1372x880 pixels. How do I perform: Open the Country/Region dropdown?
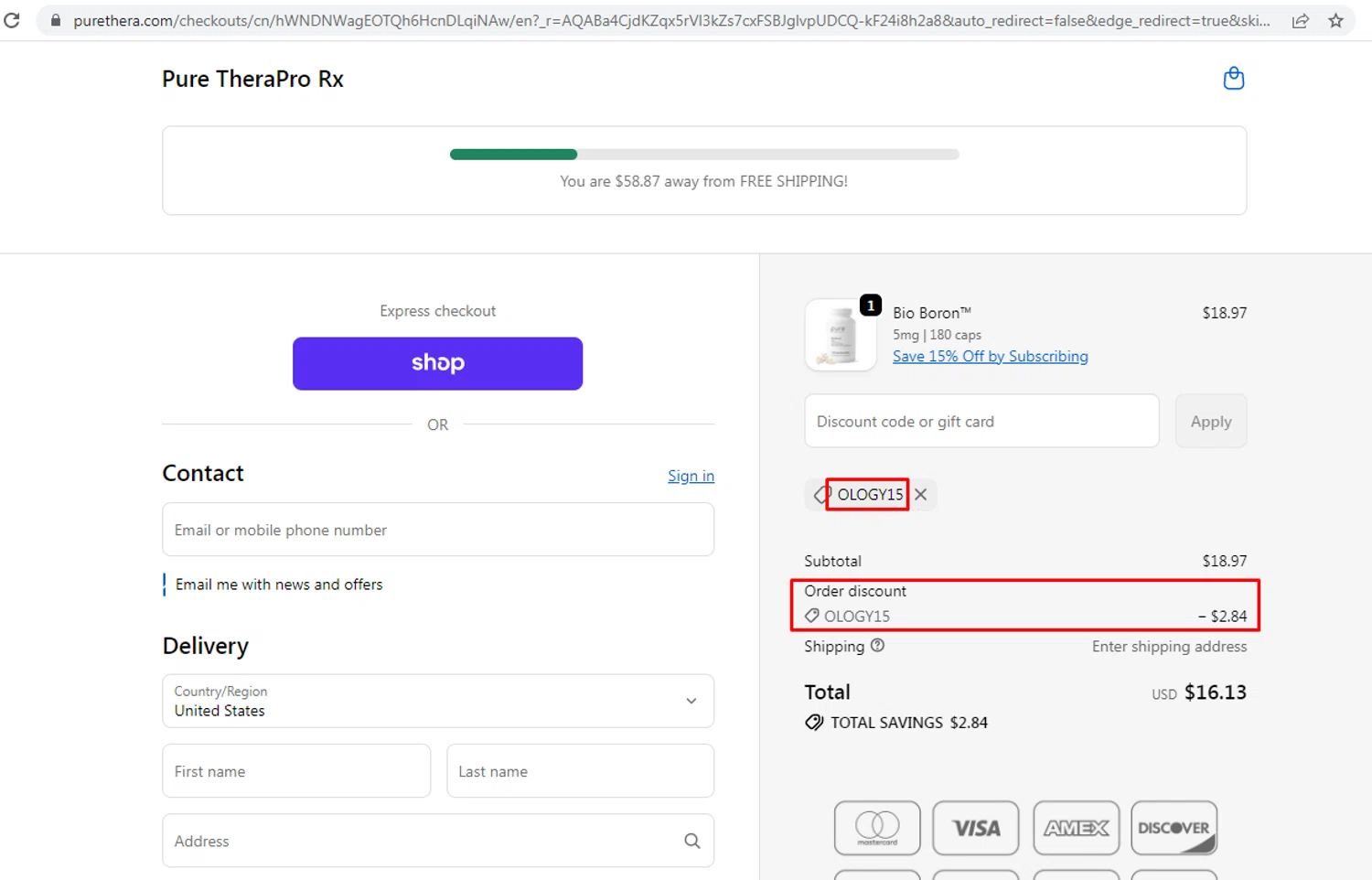(x=438, y=701)
